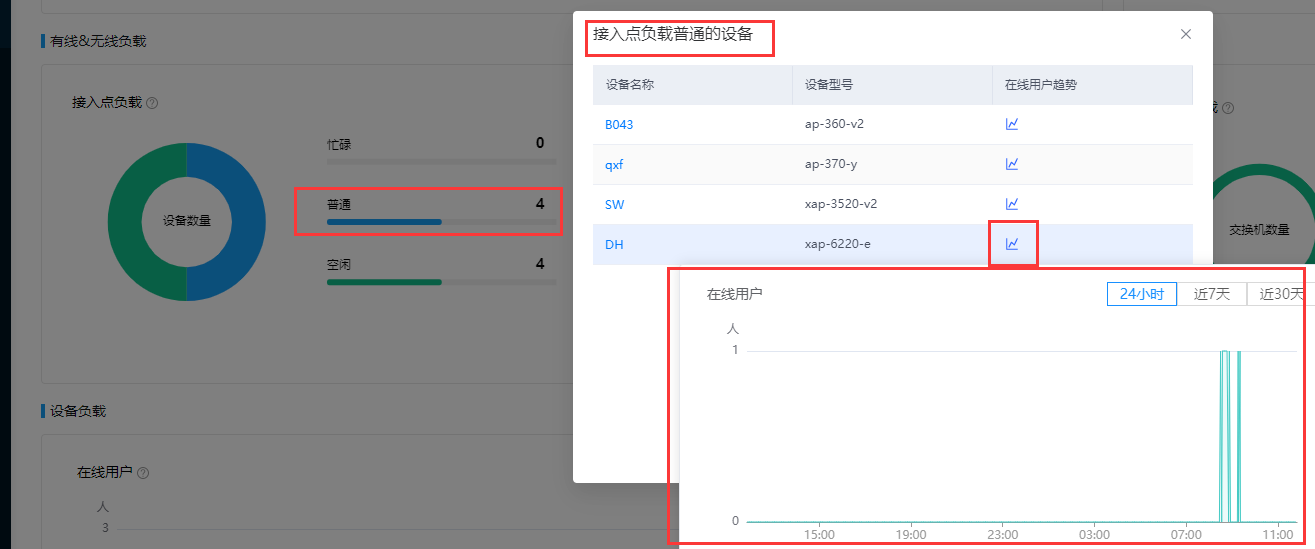1315x549 pixels.
Task: Click the trend chart icon for qxf
Action: 1012,164
